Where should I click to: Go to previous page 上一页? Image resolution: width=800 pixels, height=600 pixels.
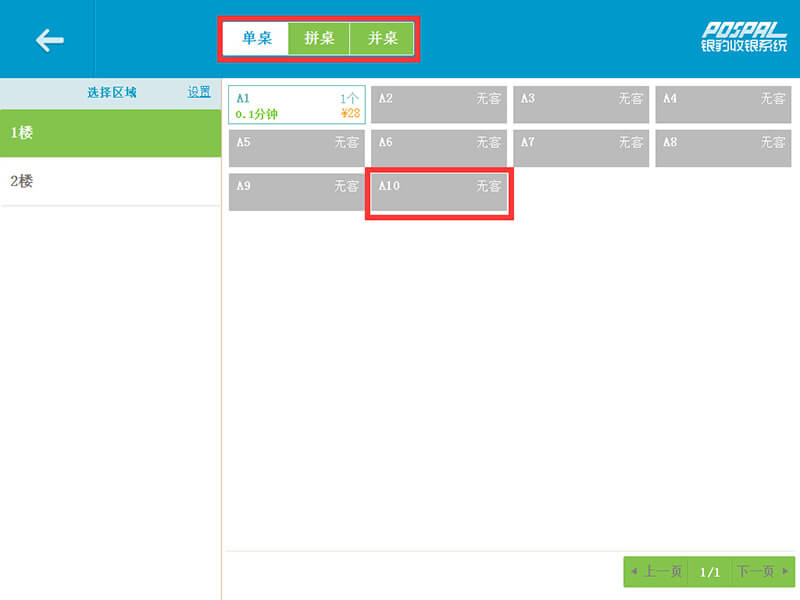(656, 572)
